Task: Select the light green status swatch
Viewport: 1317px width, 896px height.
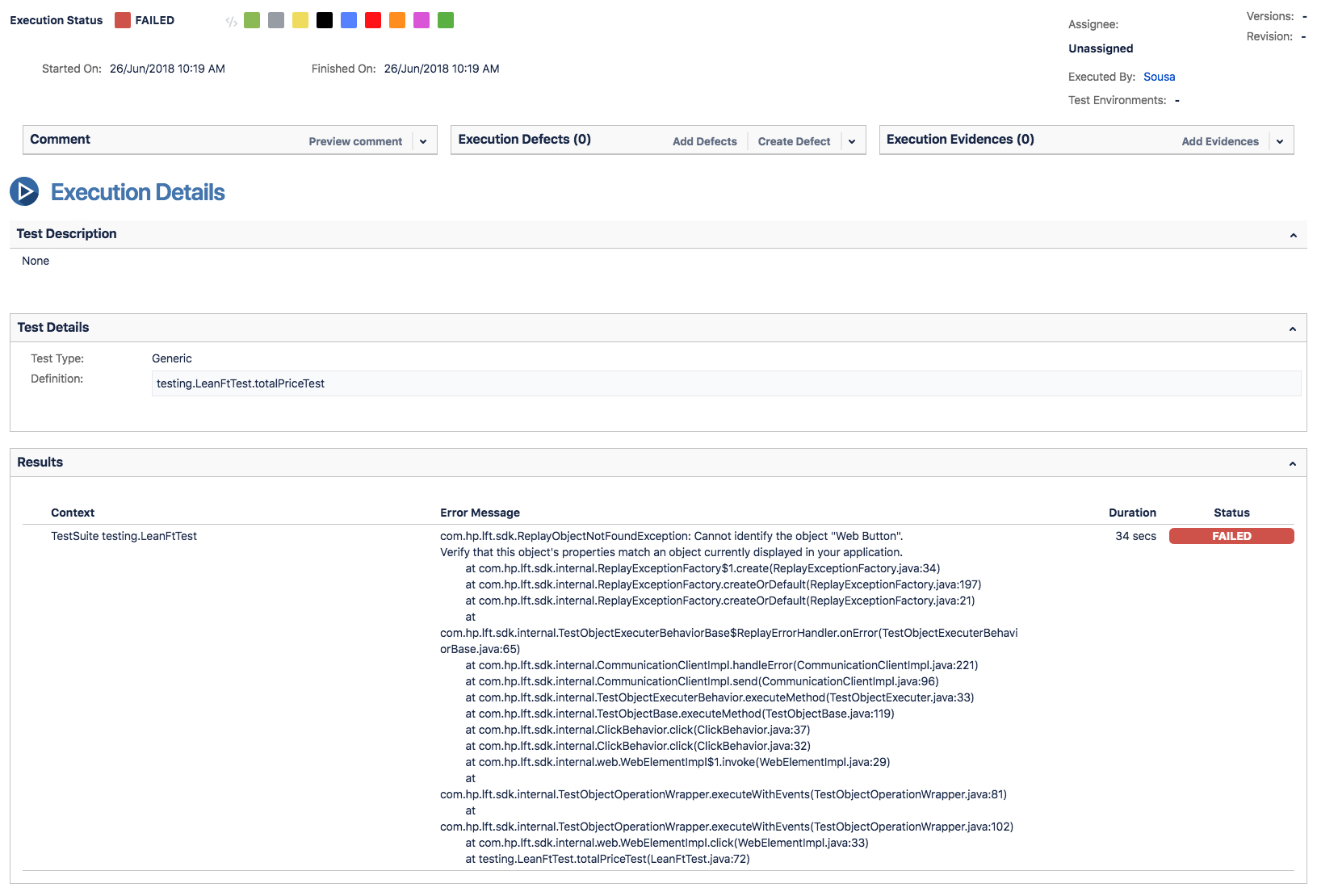Action: (252, 20)
